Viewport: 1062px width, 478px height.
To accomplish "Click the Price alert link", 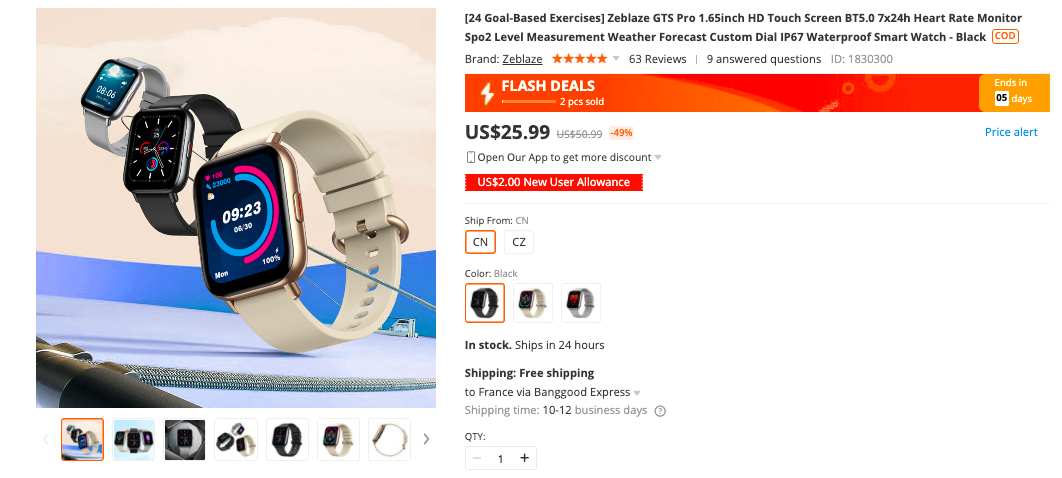I will coord(1011,132).
